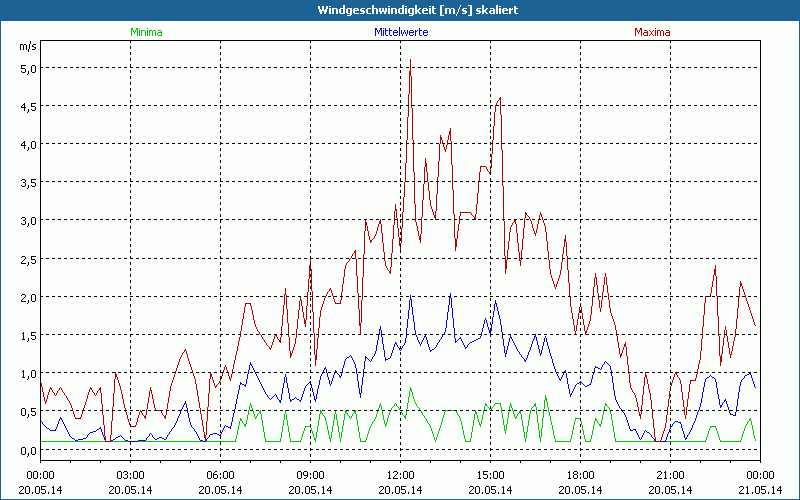This screenshot has width=800, height=500.
Task: Click the m/s unit label on the y-axis
Action: click(x=26, y=47)
